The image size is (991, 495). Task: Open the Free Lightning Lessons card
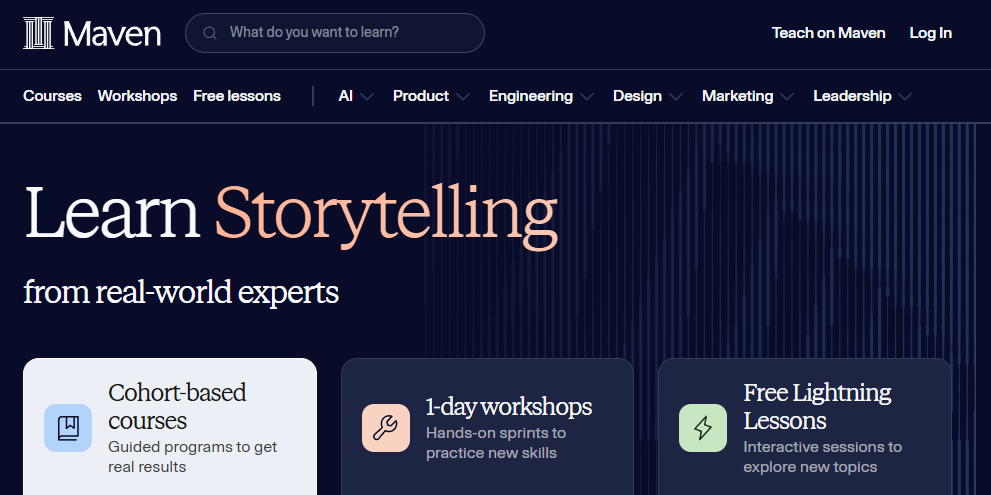click(x=805, y=427)
